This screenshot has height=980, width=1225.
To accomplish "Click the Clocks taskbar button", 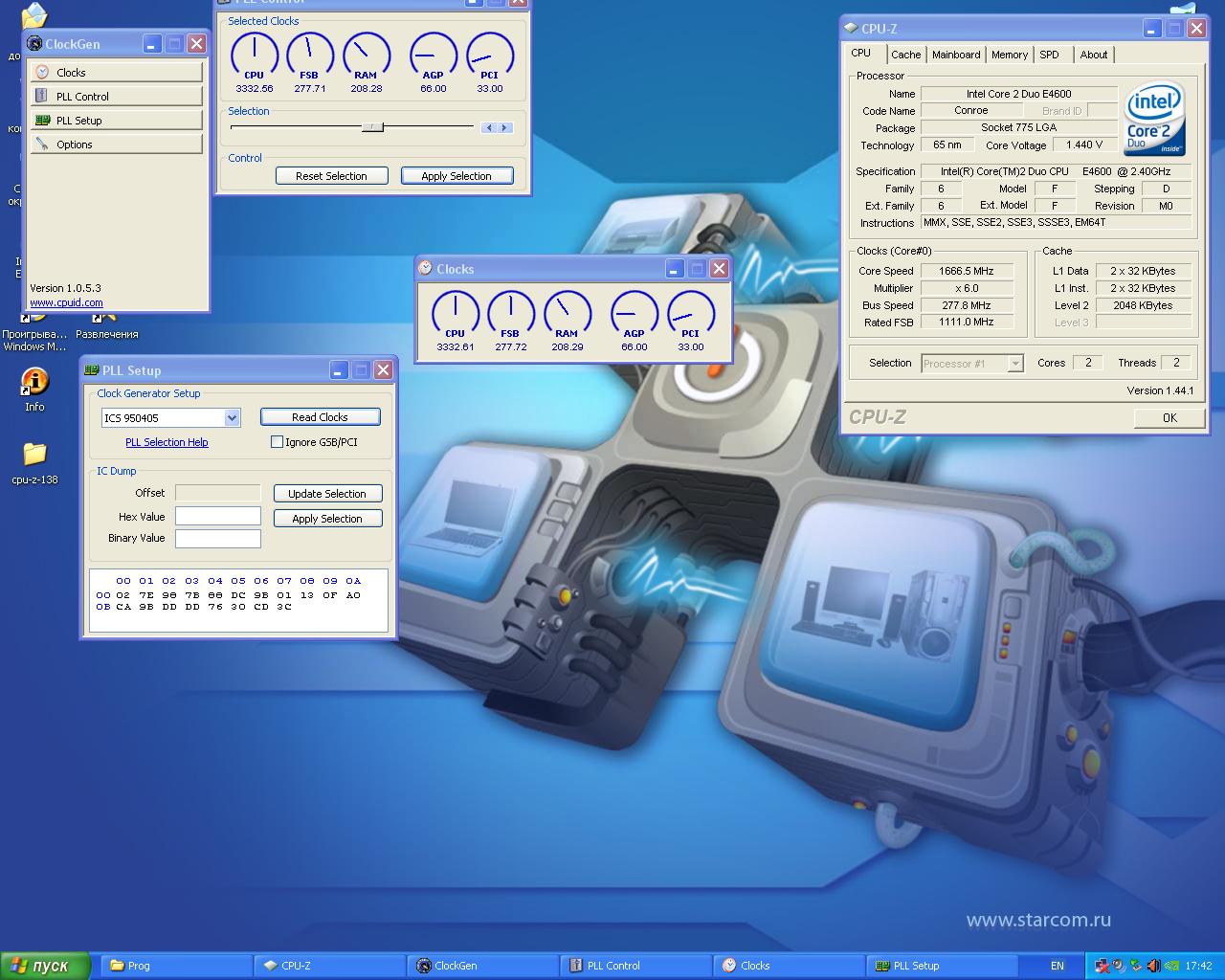I will click(790, 966).
